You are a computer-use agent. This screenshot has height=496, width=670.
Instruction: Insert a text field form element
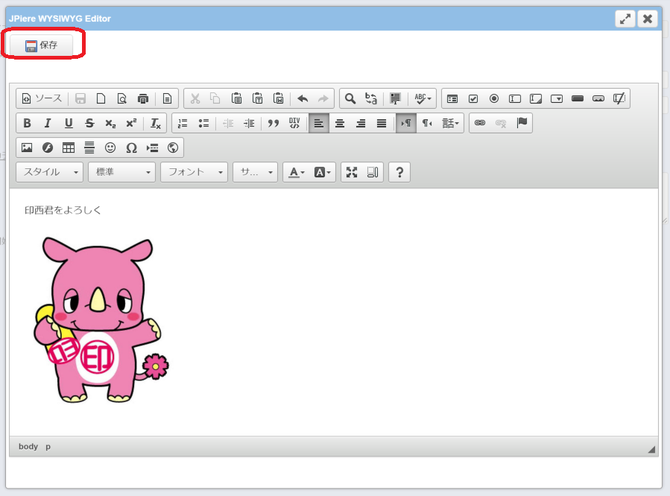tap(515, 99)
